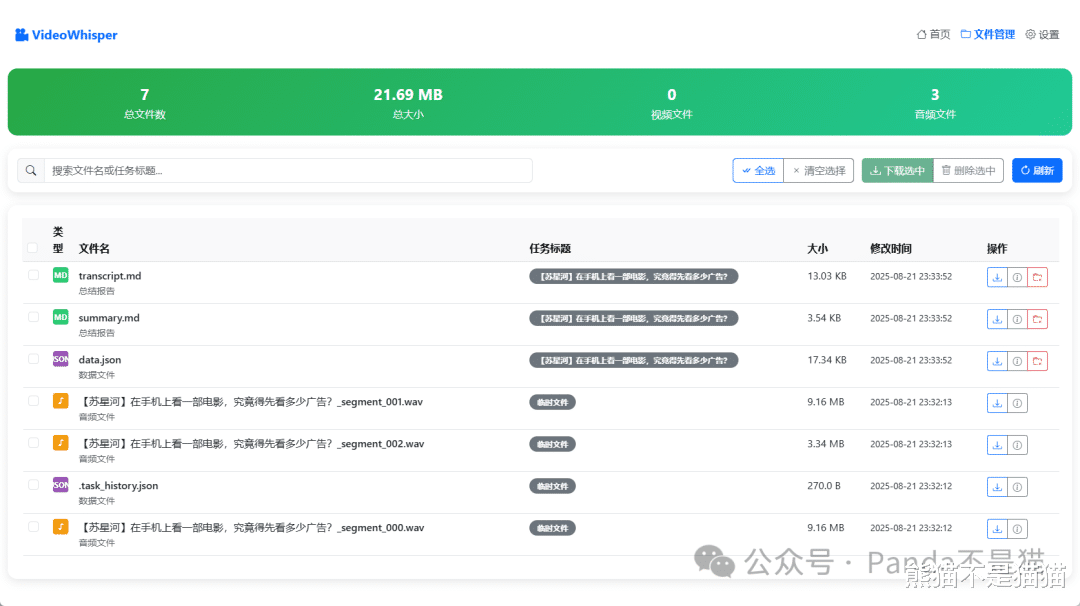Click the JSON type icon of data.json
Viewport: 1080px width, 606px height.
pos(61,359)
